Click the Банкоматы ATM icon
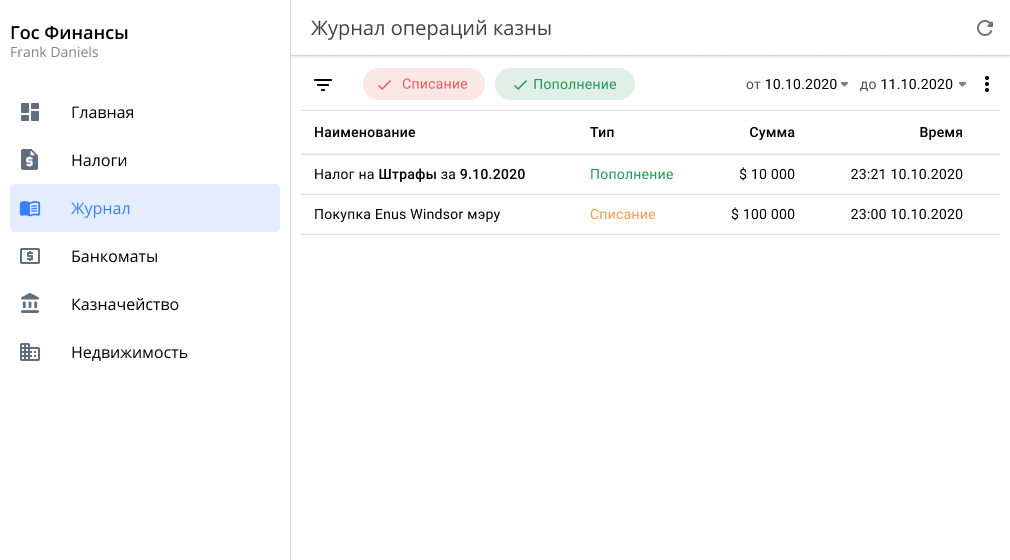Image resolution: width=1010 pixels, height=560 pixels. tap(30, 256)
